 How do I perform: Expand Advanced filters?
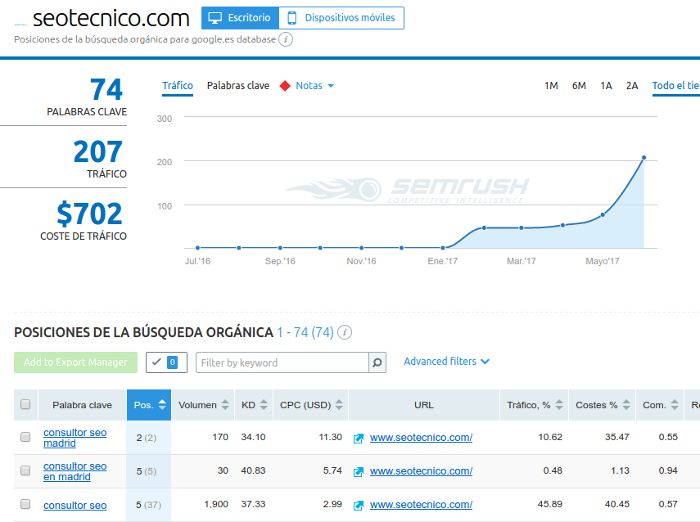click(x=446, y=361)
